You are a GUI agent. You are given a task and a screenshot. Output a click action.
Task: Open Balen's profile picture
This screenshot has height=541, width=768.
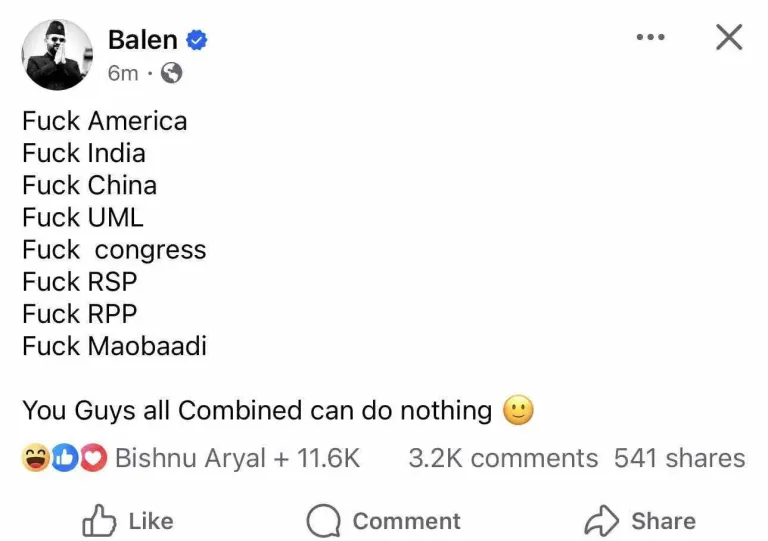[56, 56]
